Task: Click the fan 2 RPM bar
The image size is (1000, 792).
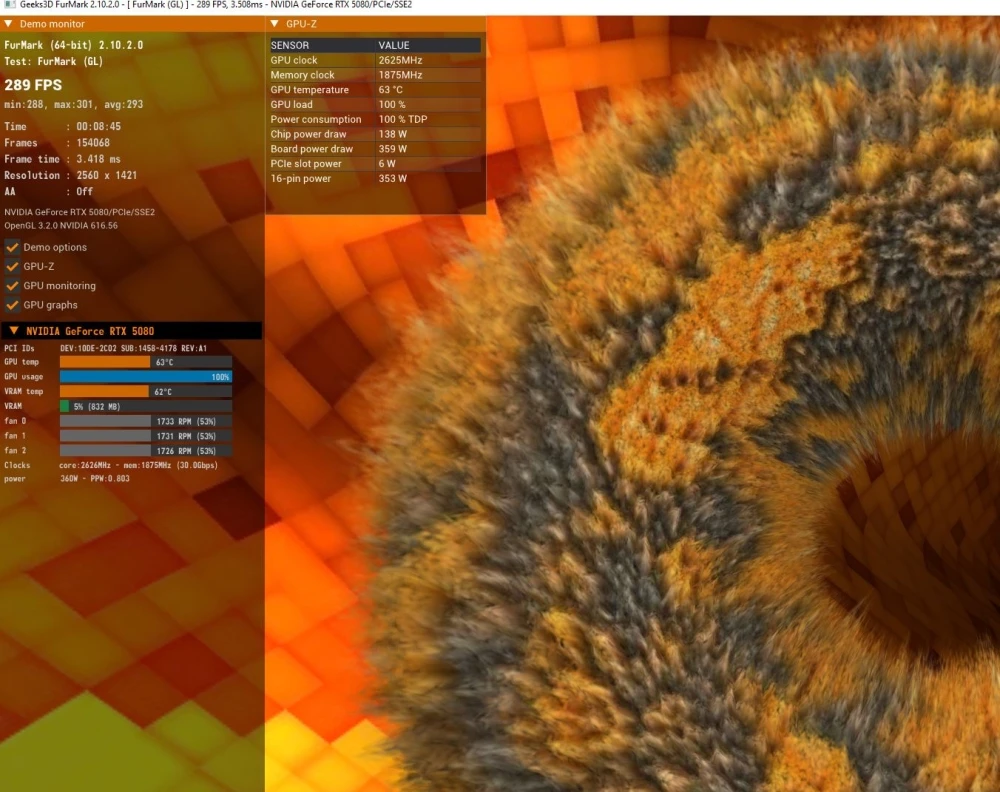Action: 145,450
